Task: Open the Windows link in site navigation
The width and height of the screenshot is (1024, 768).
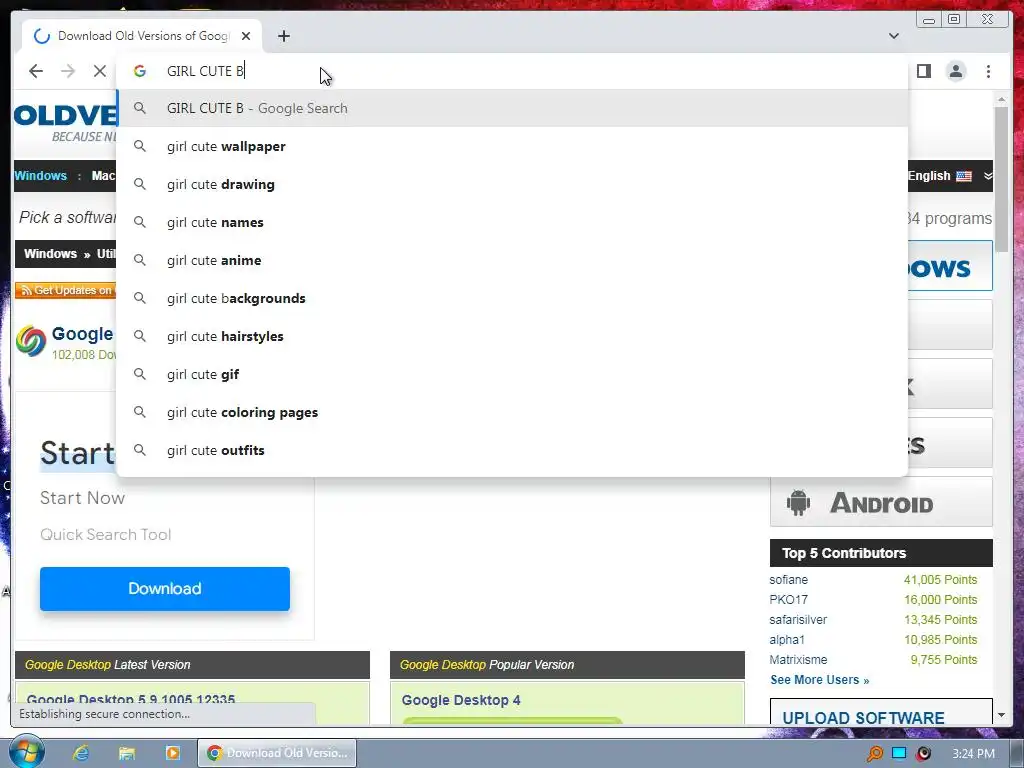Action: tap(40, 176)
